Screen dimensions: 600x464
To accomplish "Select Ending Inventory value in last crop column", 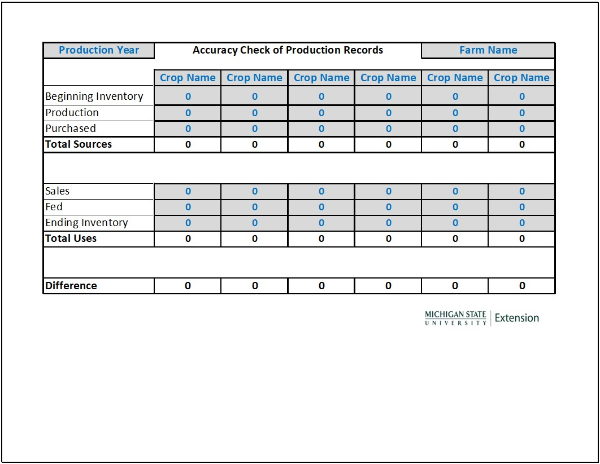I will [x=521, y=223].
